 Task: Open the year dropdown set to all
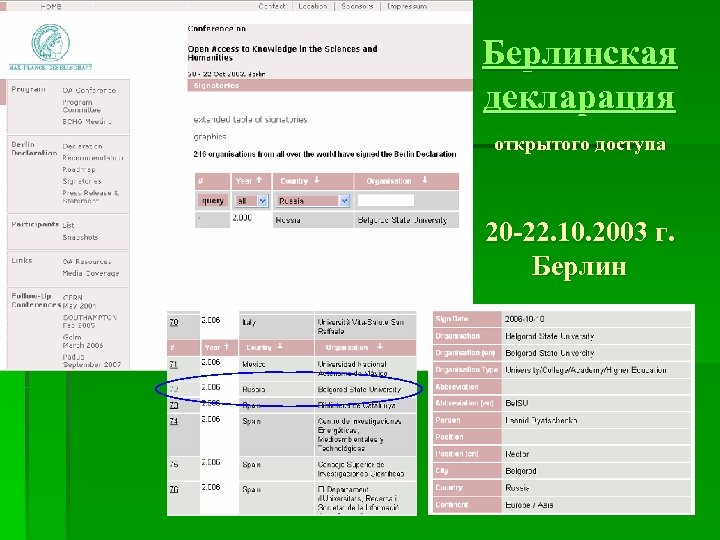coord(251,201)
